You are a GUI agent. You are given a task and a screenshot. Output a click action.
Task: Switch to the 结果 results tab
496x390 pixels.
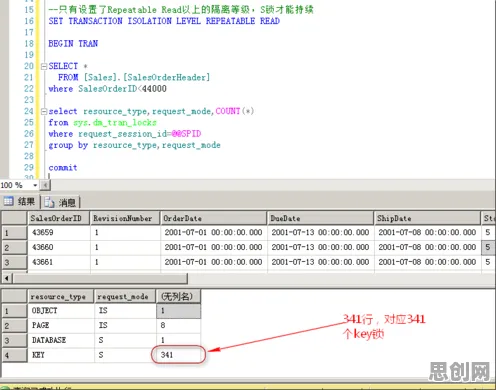[20, 202]
